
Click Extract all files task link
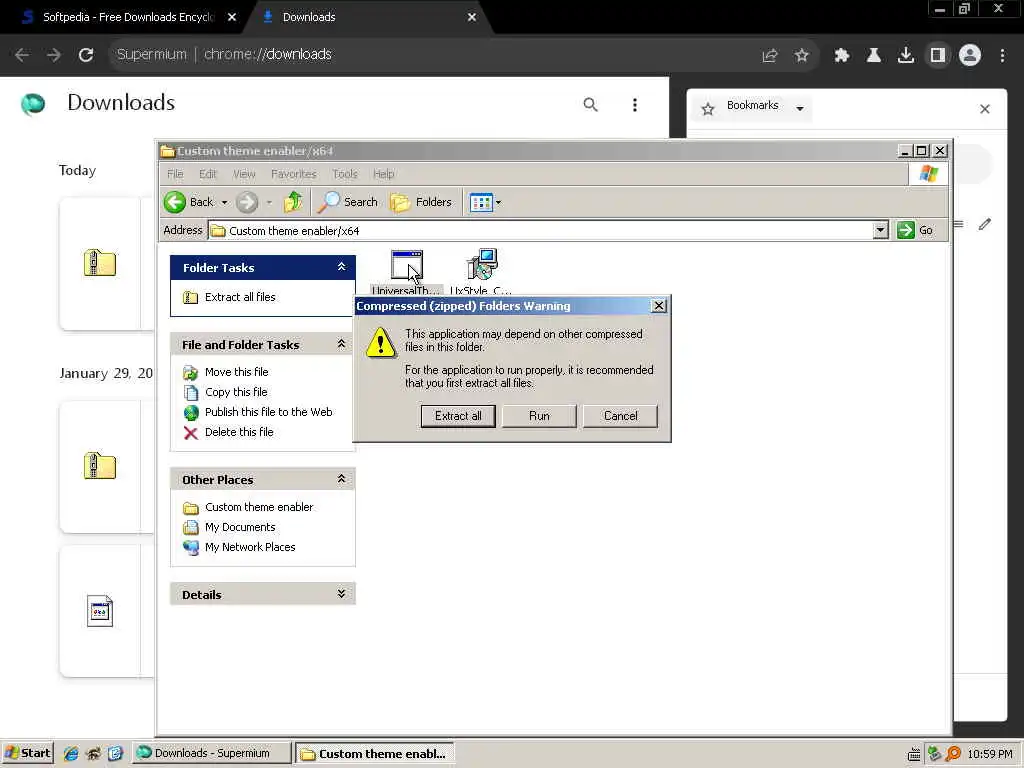(240, 297)
